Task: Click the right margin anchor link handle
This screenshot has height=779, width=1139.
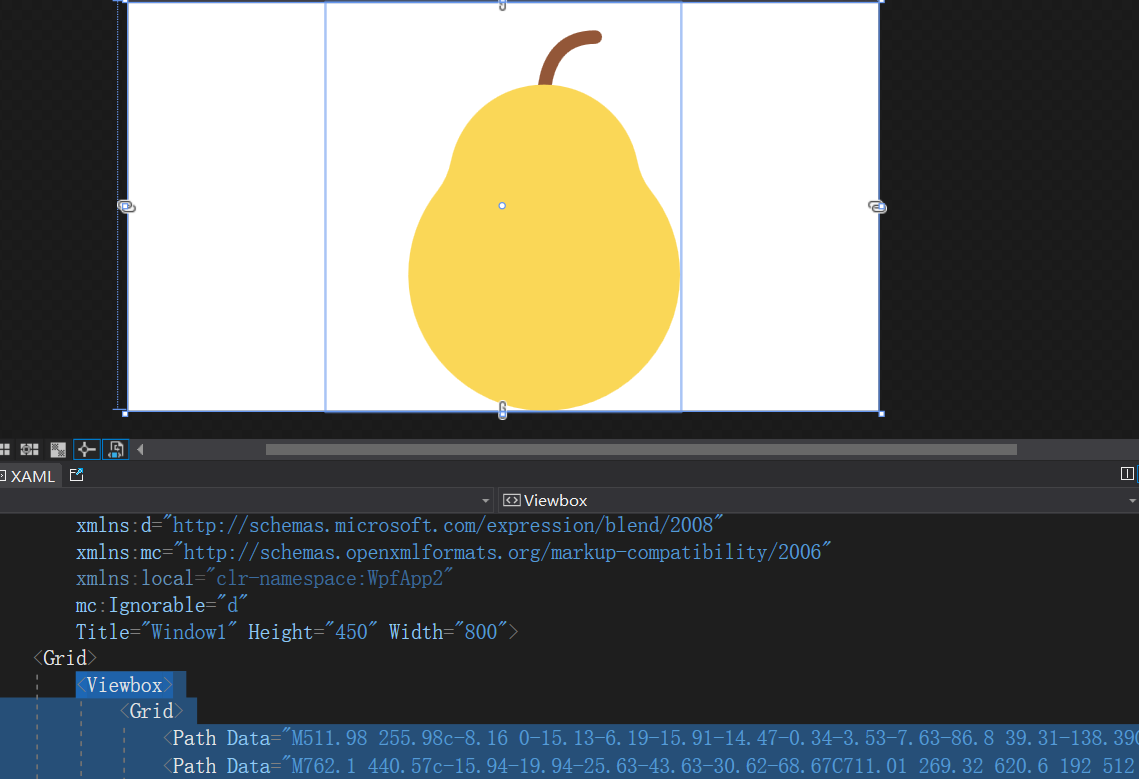Action: pos(877,207)
